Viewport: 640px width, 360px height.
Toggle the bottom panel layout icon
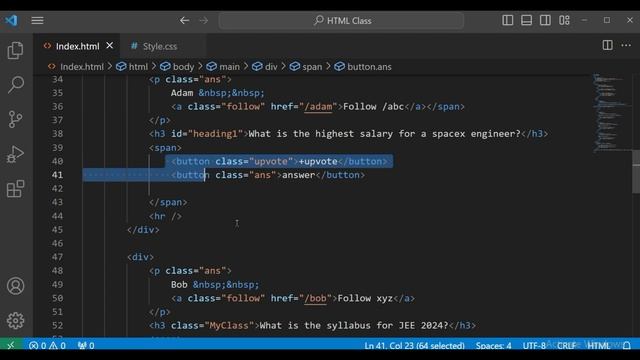[527, 20]
